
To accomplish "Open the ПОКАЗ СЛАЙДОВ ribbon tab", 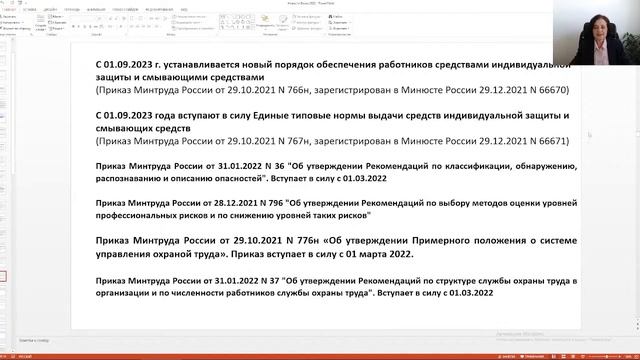I will point(125,9).
